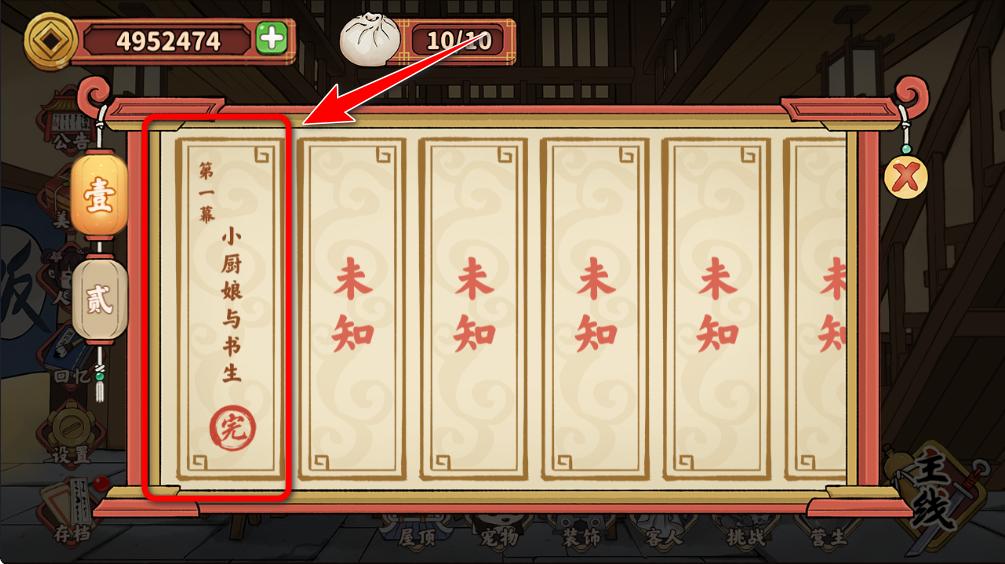
Task: Click the 完 completed stamp
Action: click(232, 427)
